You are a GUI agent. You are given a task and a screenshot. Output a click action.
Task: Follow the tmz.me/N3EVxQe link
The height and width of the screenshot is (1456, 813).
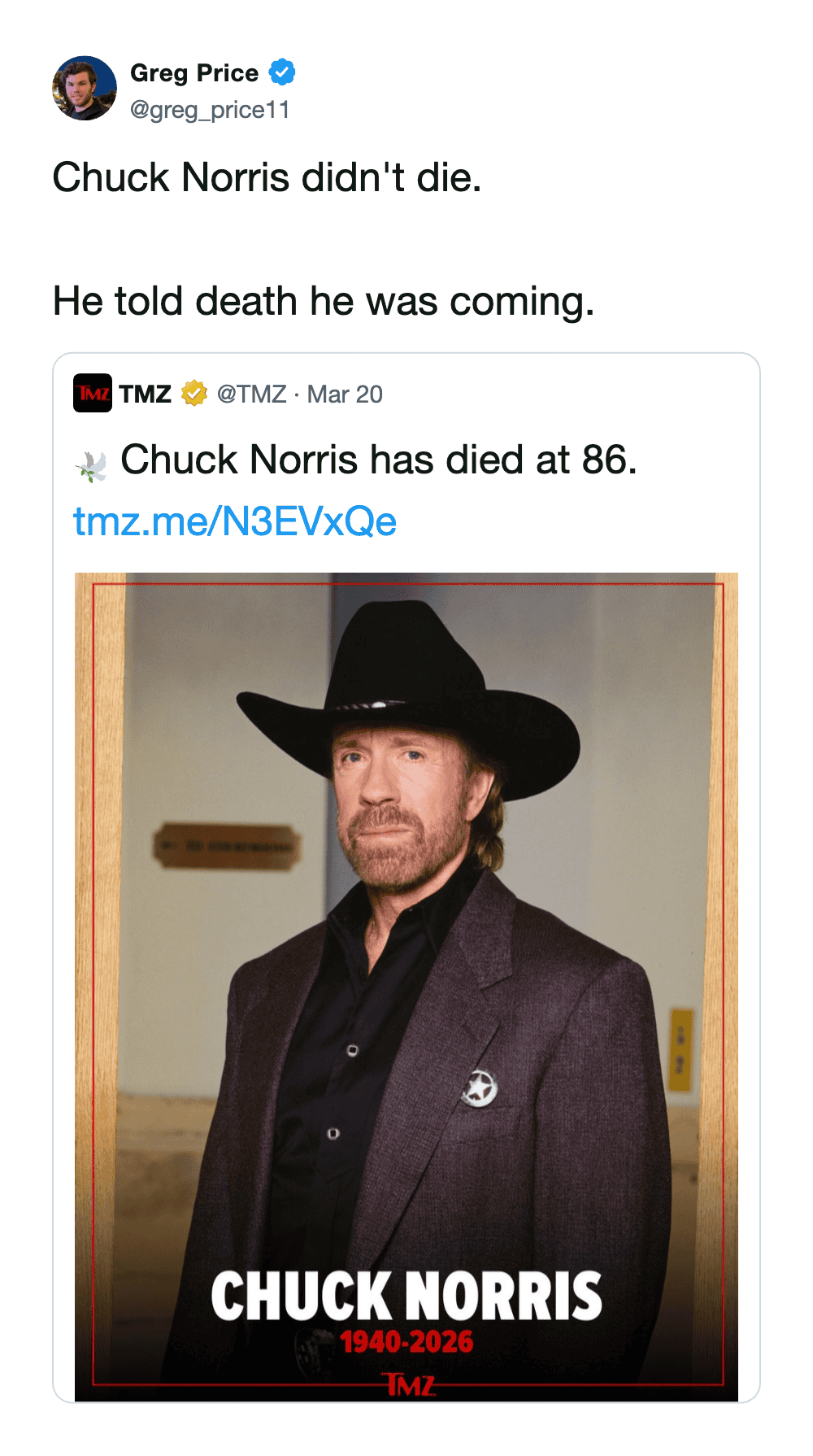235,521
